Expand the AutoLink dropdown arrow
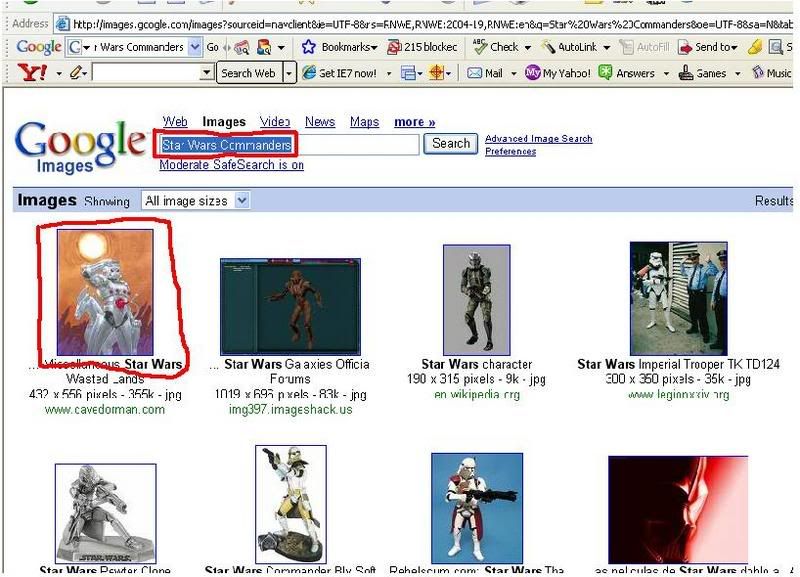Image resolution: width=800 pixels, height=577 pixels. [607, 47]
